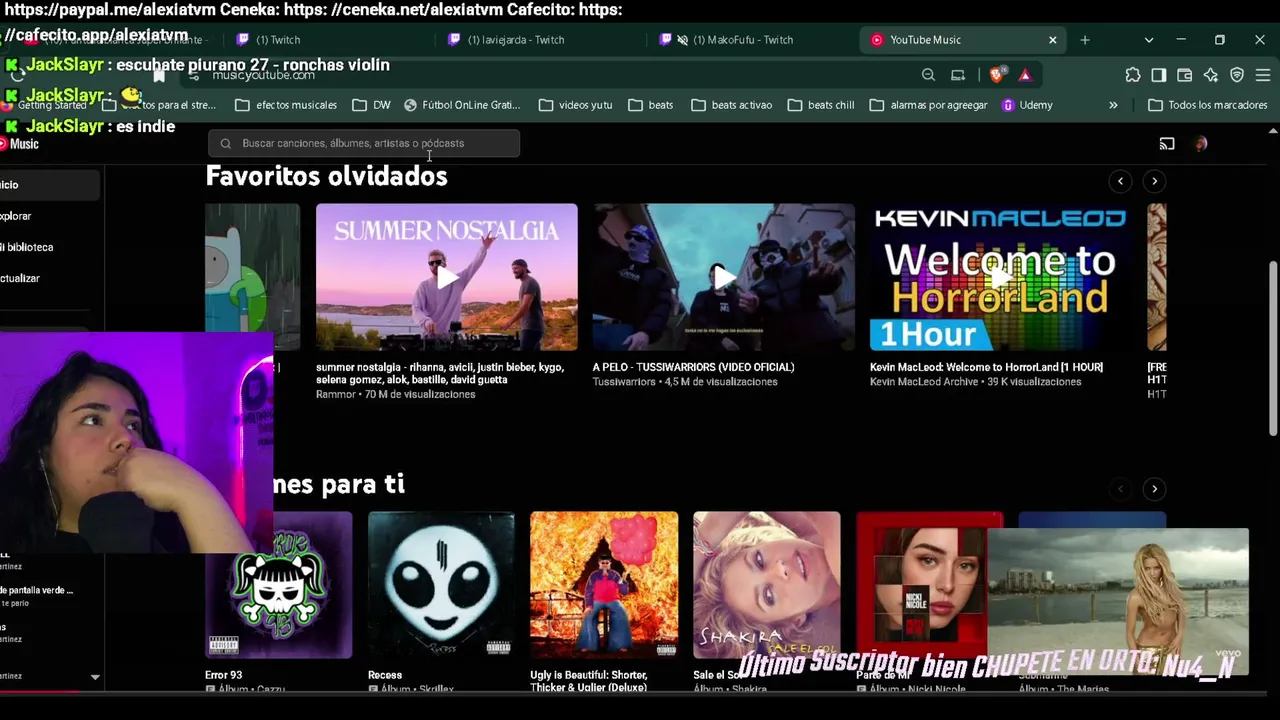Show previous items in Favoritos olvidados
Image resolution: width=1280 pixels, height=720 pixels.
[x=1120, y=181]
